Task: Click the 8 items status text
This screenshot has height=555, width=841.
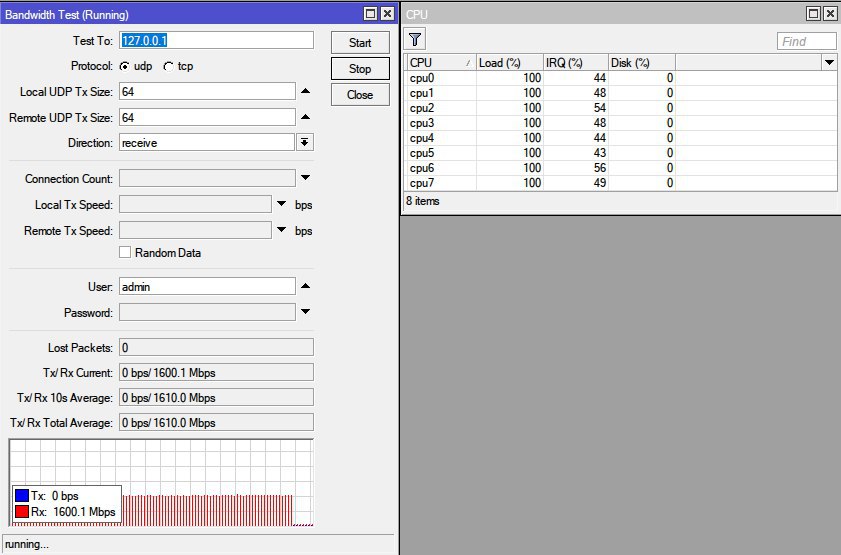Action: (423, 201)
